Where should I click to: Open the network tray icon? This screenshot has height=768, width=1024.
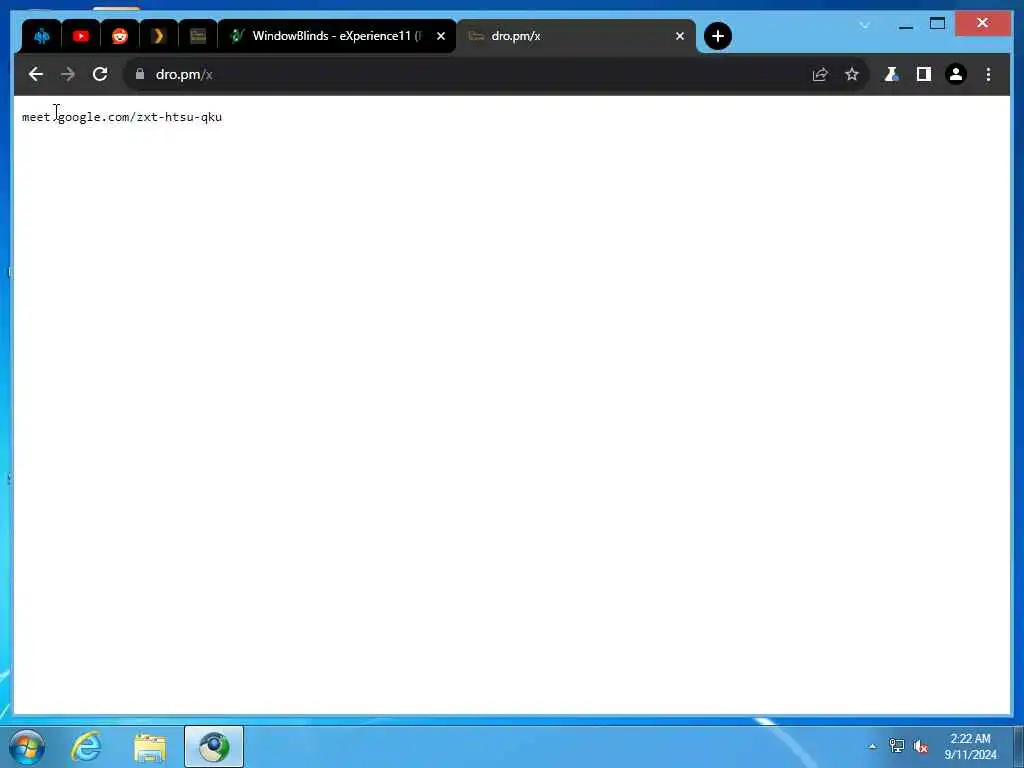pos(897,746)
